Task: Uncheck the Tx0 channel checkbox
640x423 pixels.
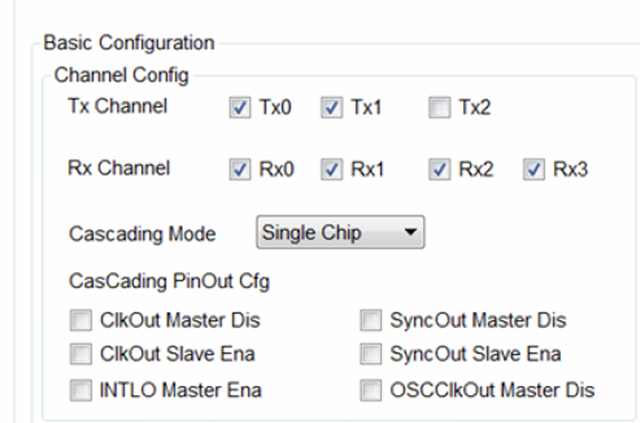Action: [x=240, y=106]
